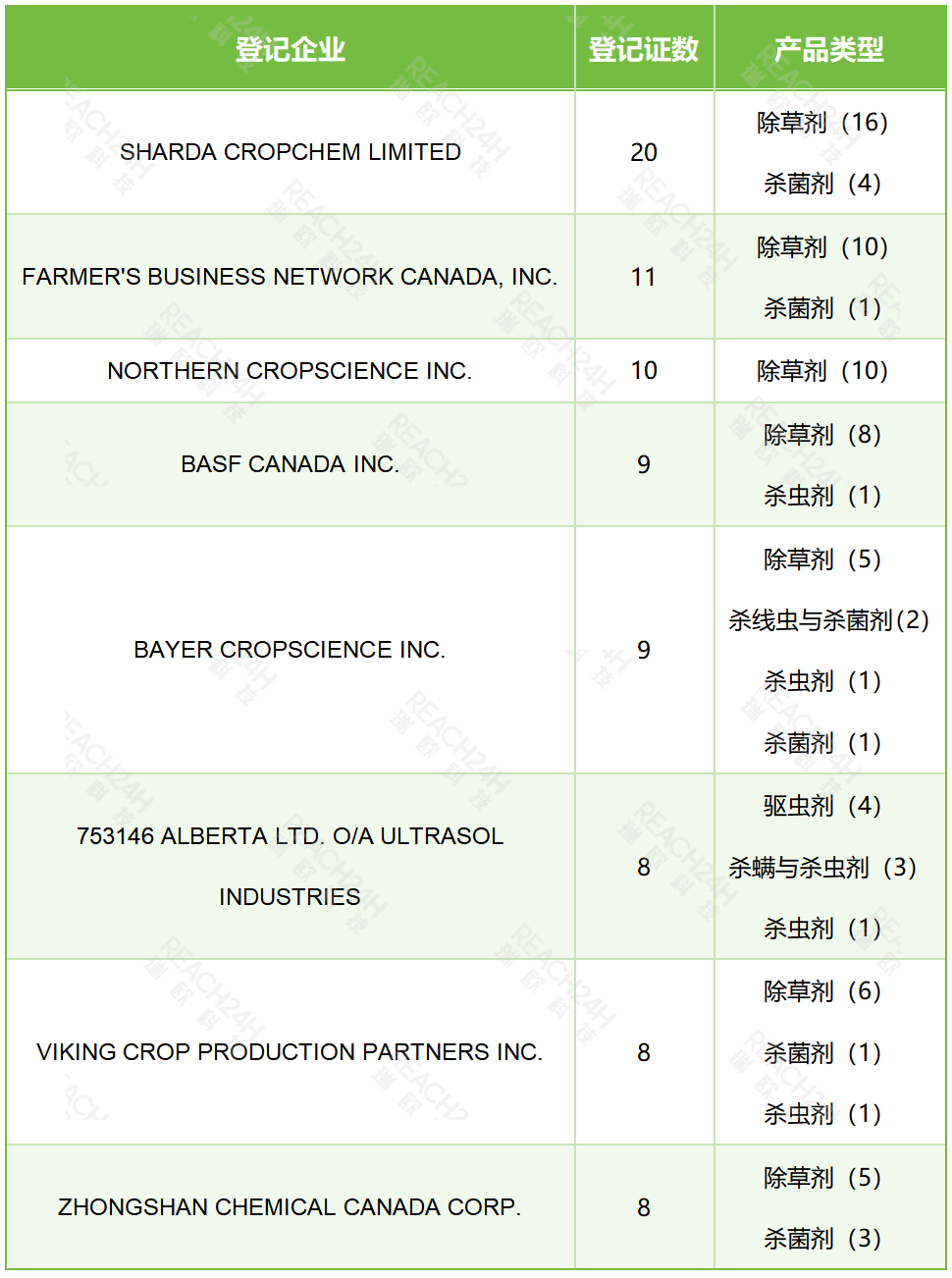Select NORTHERN CROPSCIENCE's registration count 10

click(x=644, y=371)
